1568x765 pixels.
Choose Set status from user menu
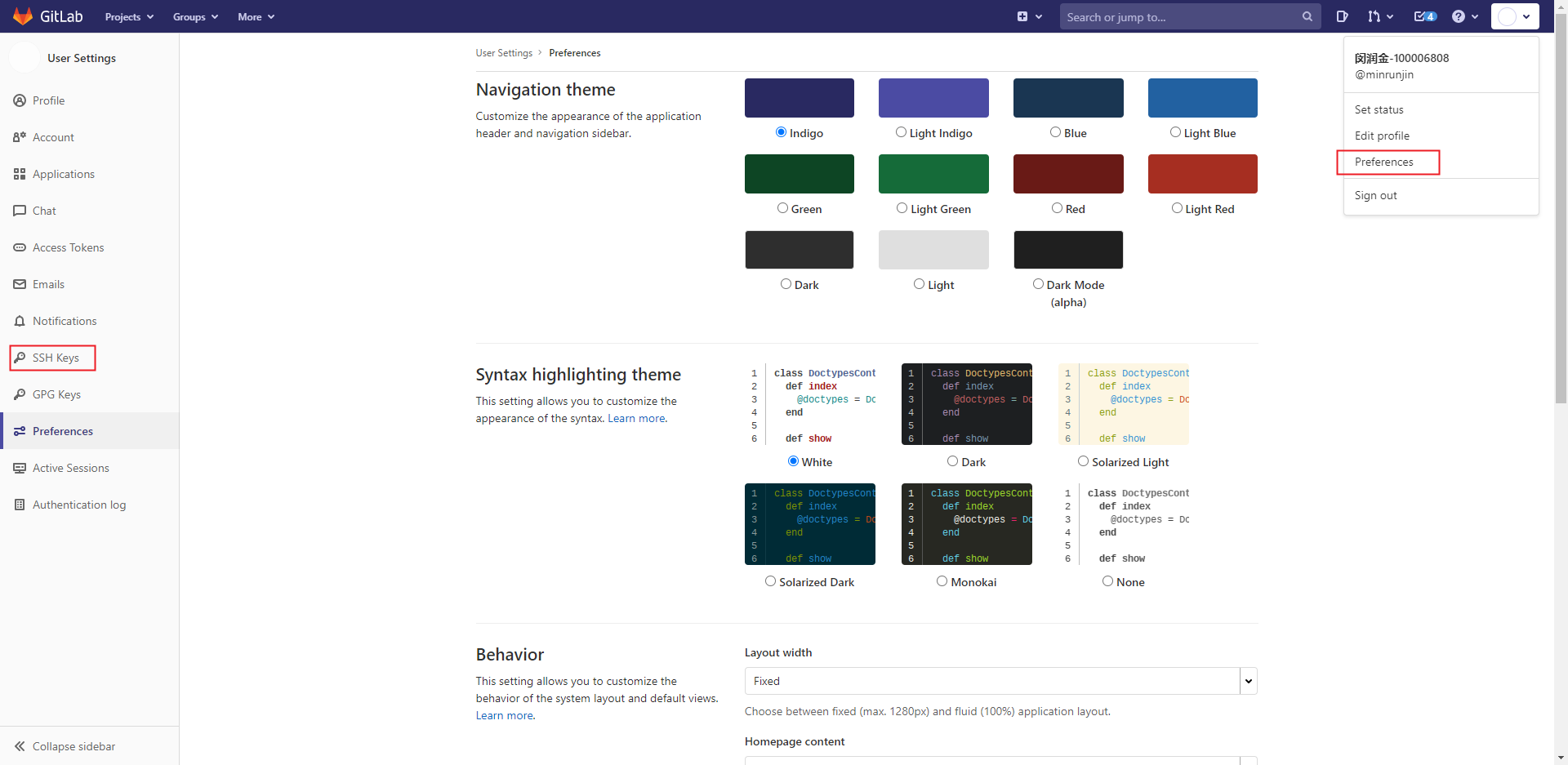pos(1379,109)
